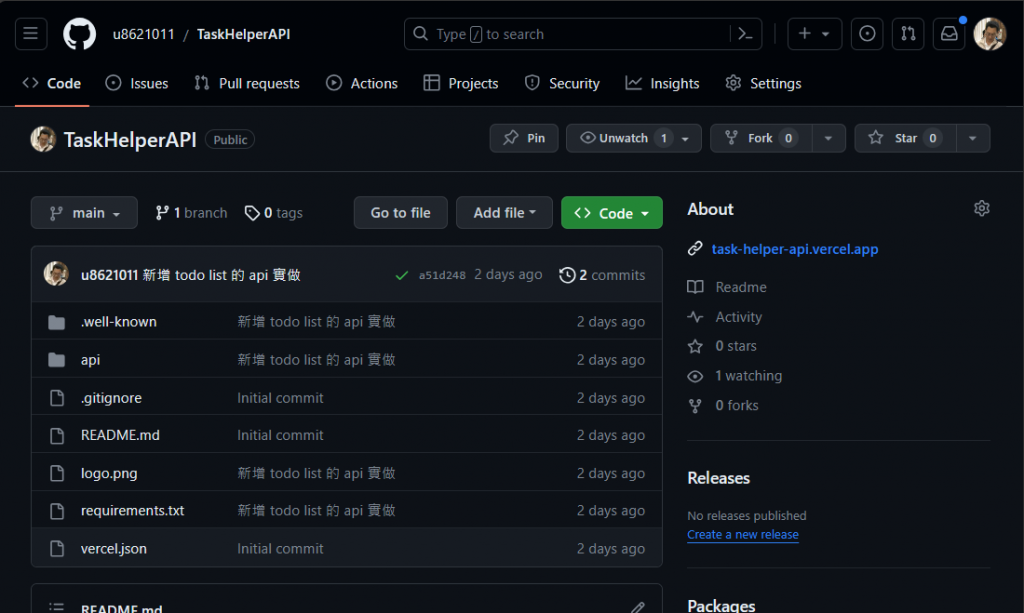The width and height of the screenshot is (1024, 613).
Task: Click the u8621011 owner link in header
Action: (144, 34)
